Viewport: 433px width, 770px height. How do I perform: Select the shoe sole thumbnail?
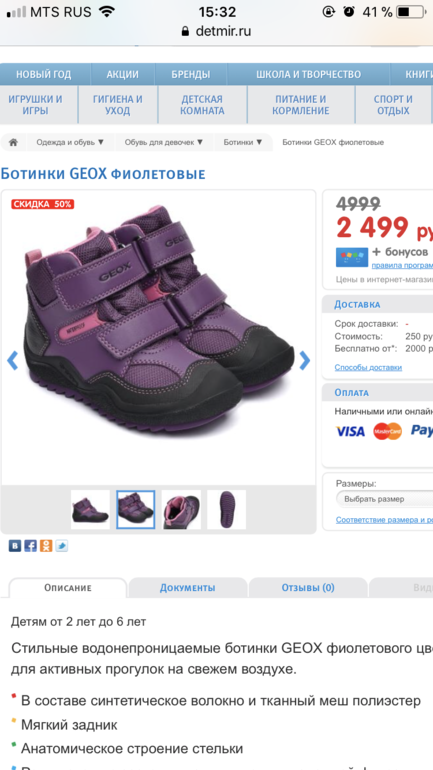click(x=226, y=509)
